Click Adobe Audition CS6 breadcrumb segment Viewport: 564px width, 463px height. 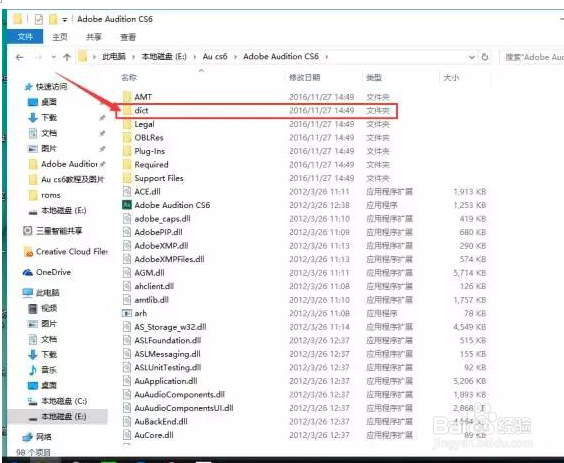coord(281,56)
